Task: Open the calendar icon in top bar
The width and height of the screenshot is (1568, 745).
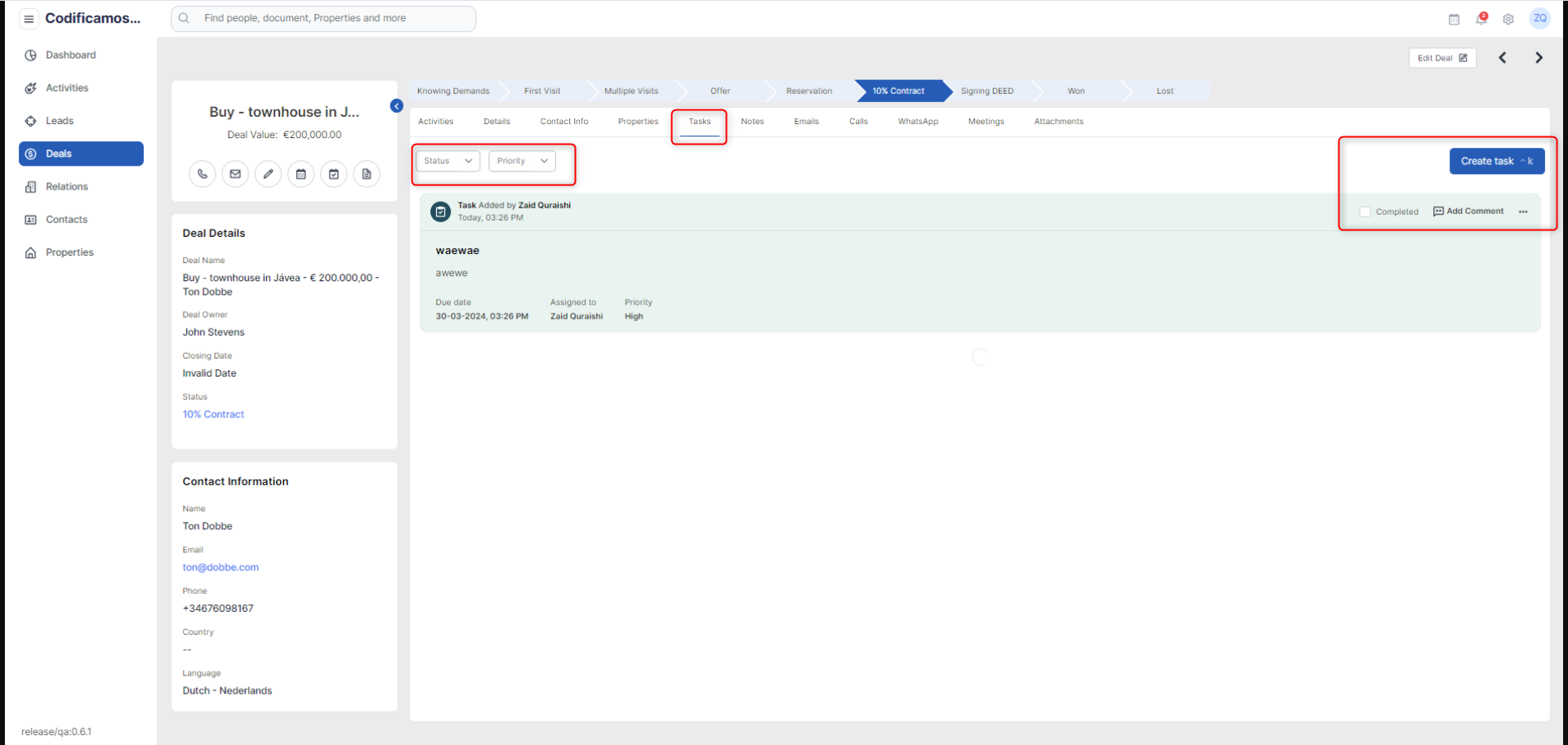Action: point(1454,19)
